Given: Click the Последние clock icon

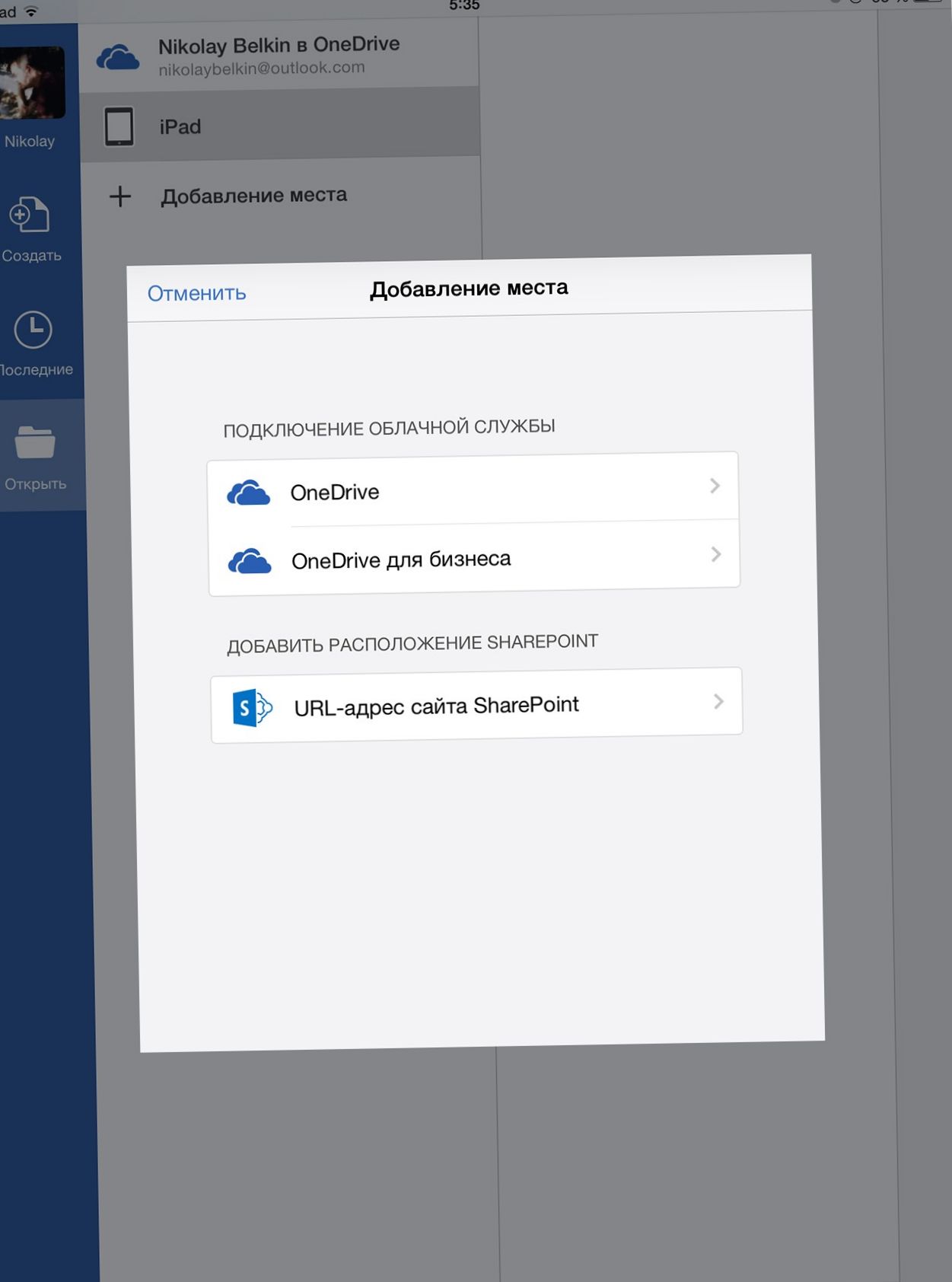Looking at the screenshot, I should [33, 330].
